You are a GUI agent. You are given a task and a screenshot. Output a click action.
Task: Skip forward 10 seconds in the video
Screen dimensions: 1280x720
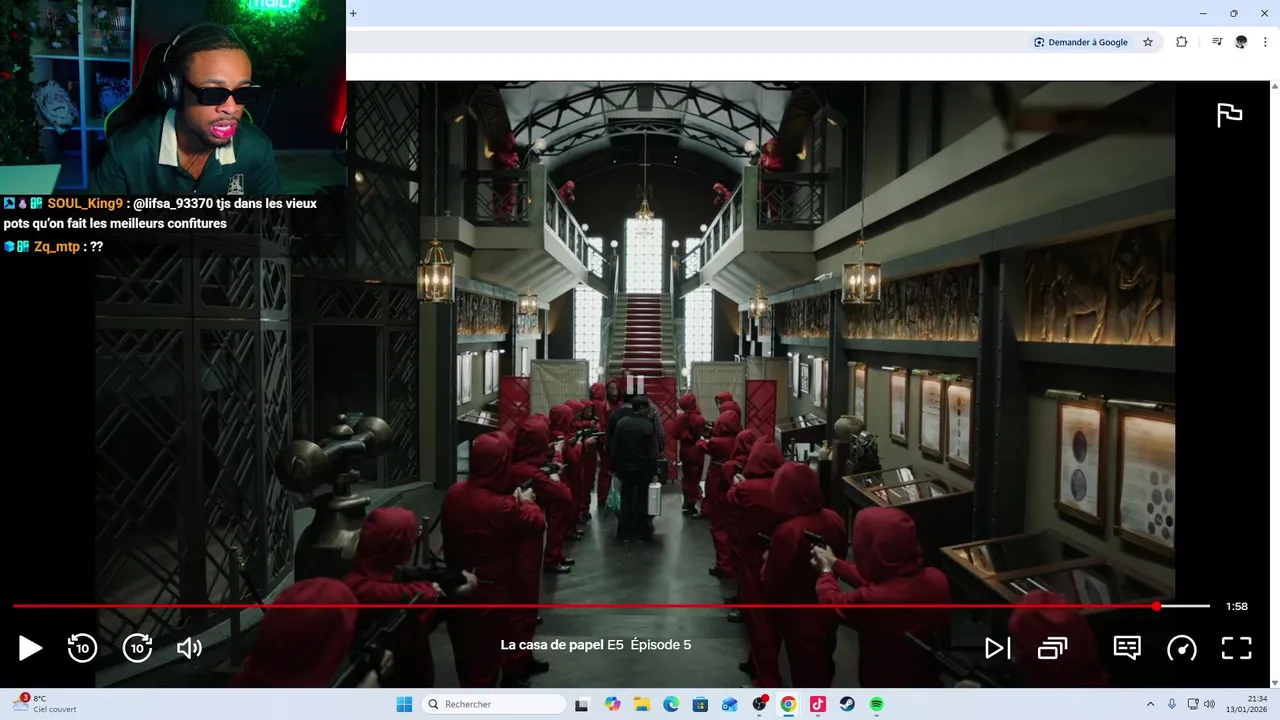137,648
